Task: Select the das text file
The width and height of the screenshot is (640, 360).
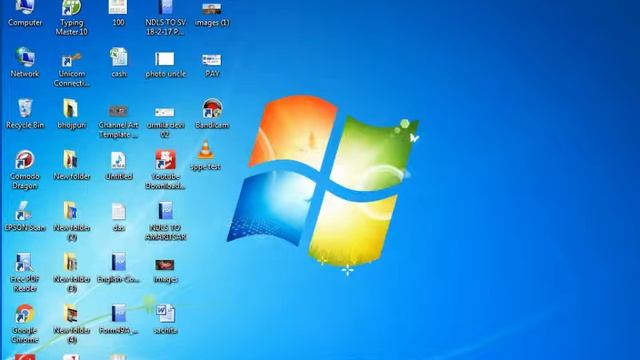Action: [x=118, y=217]
